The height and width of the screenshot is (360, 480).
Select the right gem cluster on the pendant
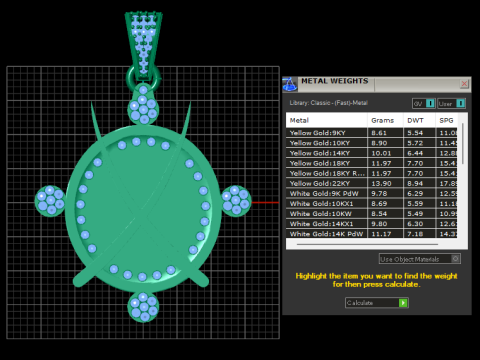pyautogui.click(x=236, y=201)
